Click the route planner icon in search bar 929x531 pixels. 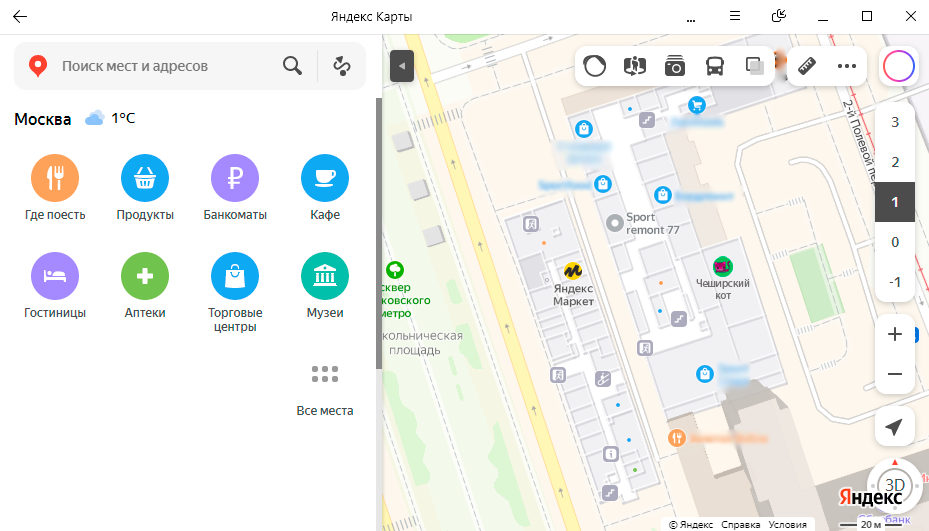tap(342, 66)
